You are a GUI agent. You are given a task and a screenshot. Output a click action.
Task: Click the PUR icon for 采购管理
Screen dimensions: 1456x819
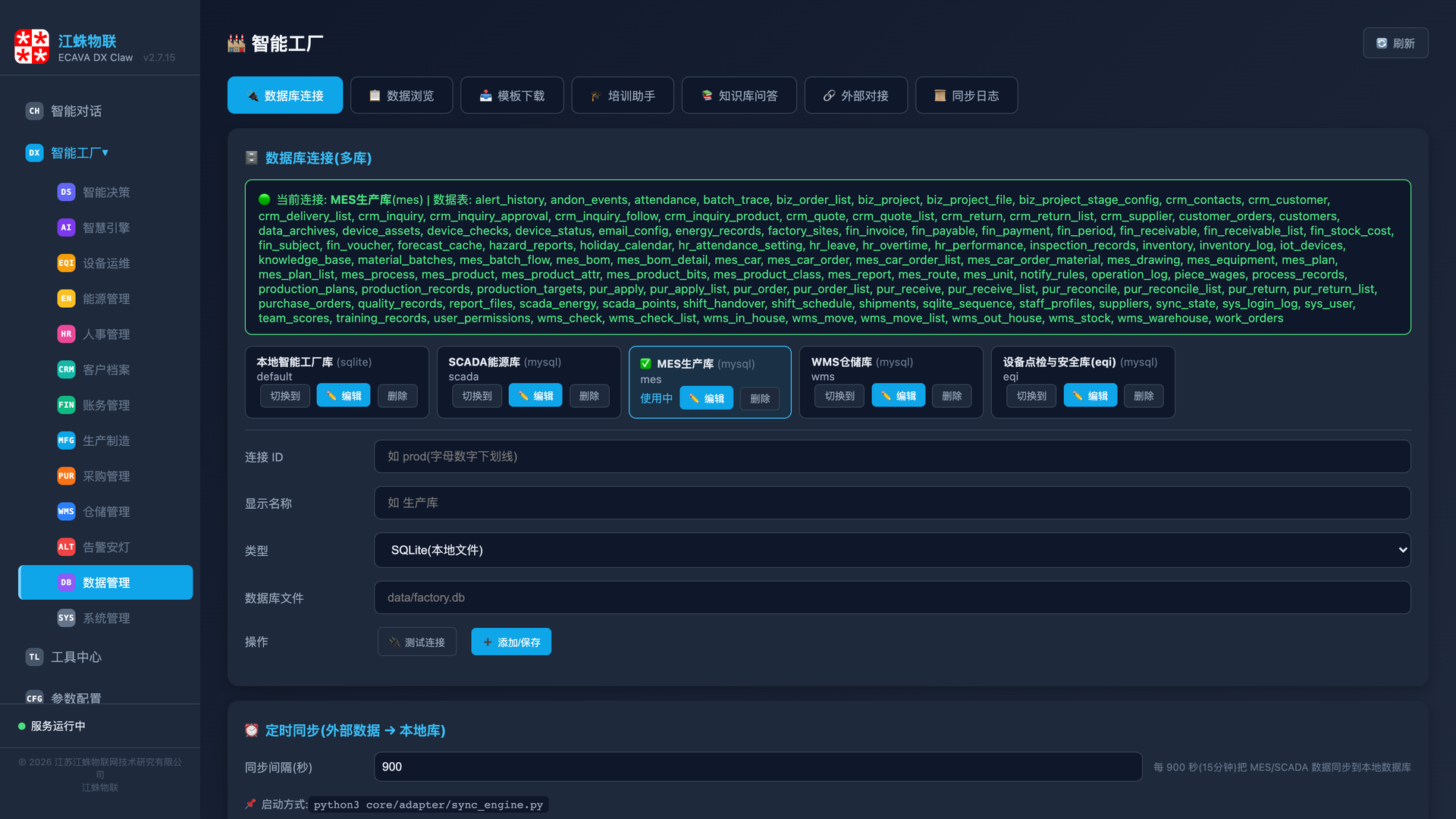click(x=66, y=476)
